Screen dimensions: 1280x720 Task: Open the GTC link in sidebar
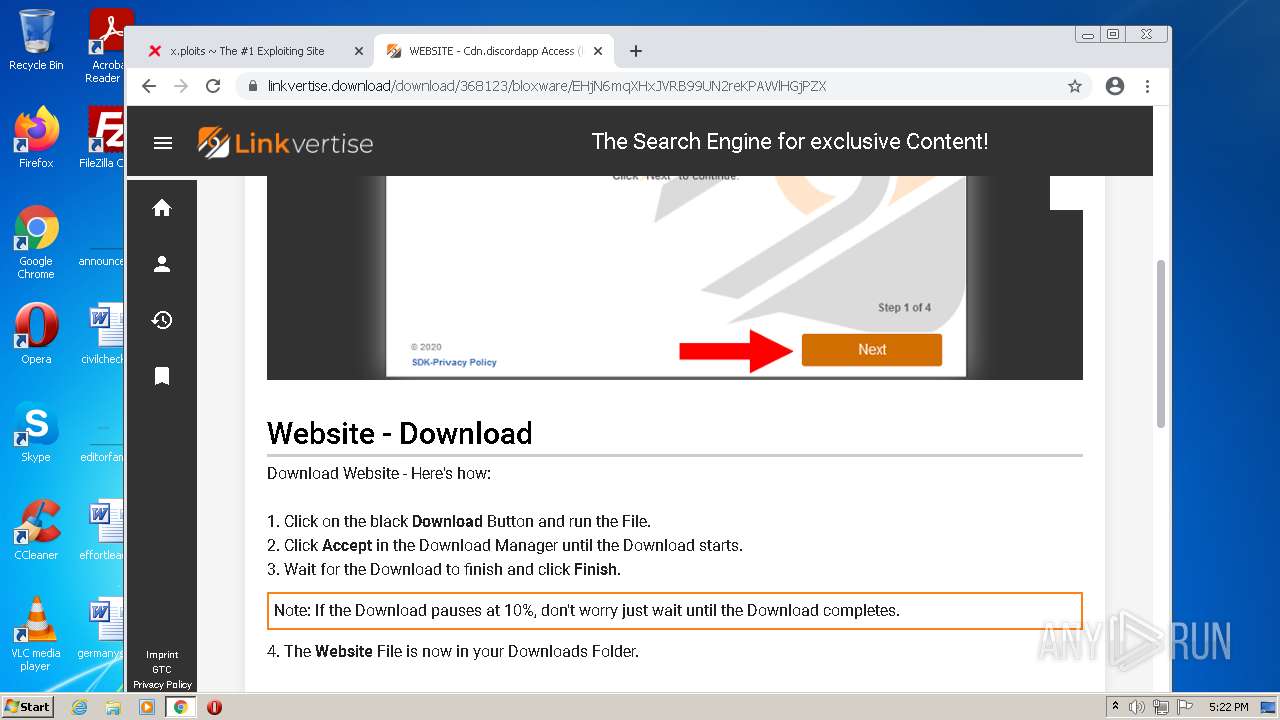pos(162,670)
